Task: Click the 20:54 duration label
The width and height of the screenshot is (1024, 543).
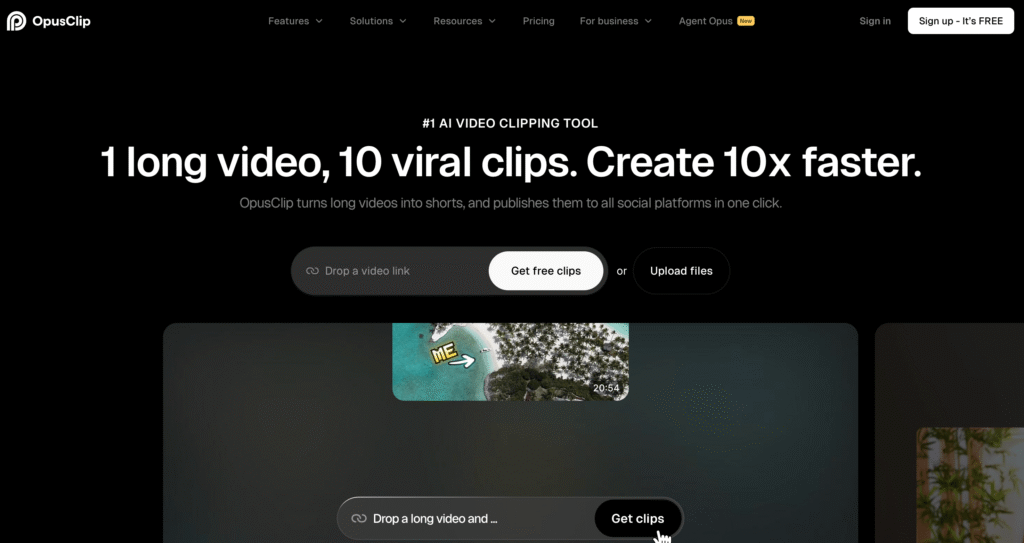Action: pyautogui.click(x=606, y=388)
